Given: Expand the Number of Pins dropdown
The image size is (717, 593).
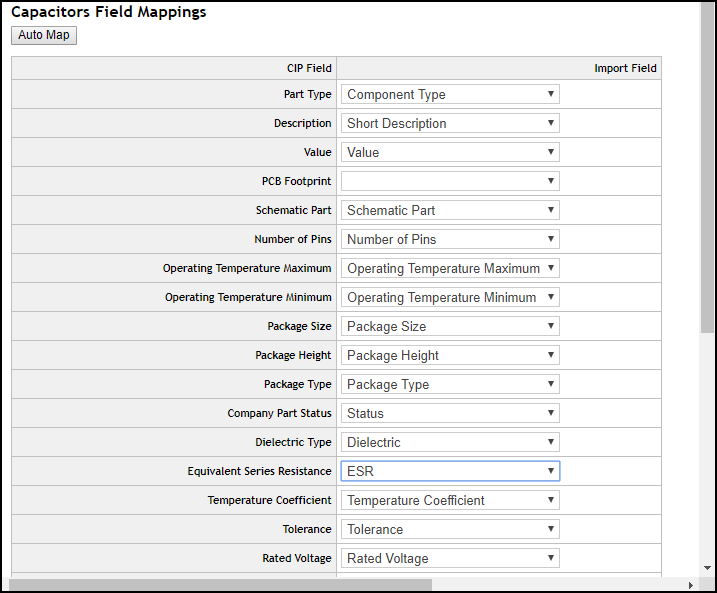Looking at the screenshot, I should (450, 239).
